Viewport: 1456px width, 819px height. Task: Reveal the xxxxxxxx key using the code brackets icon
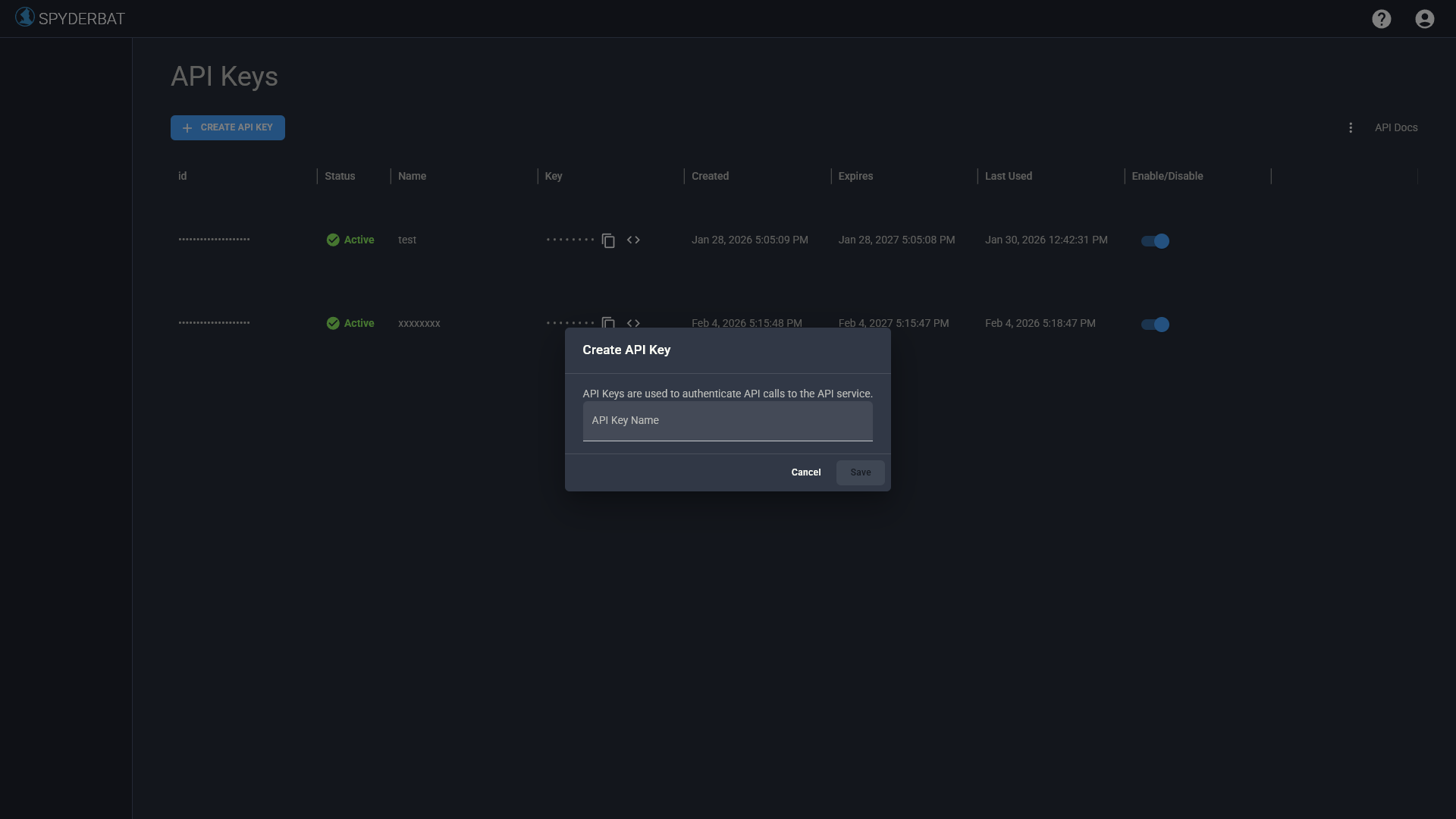(634, 323)
